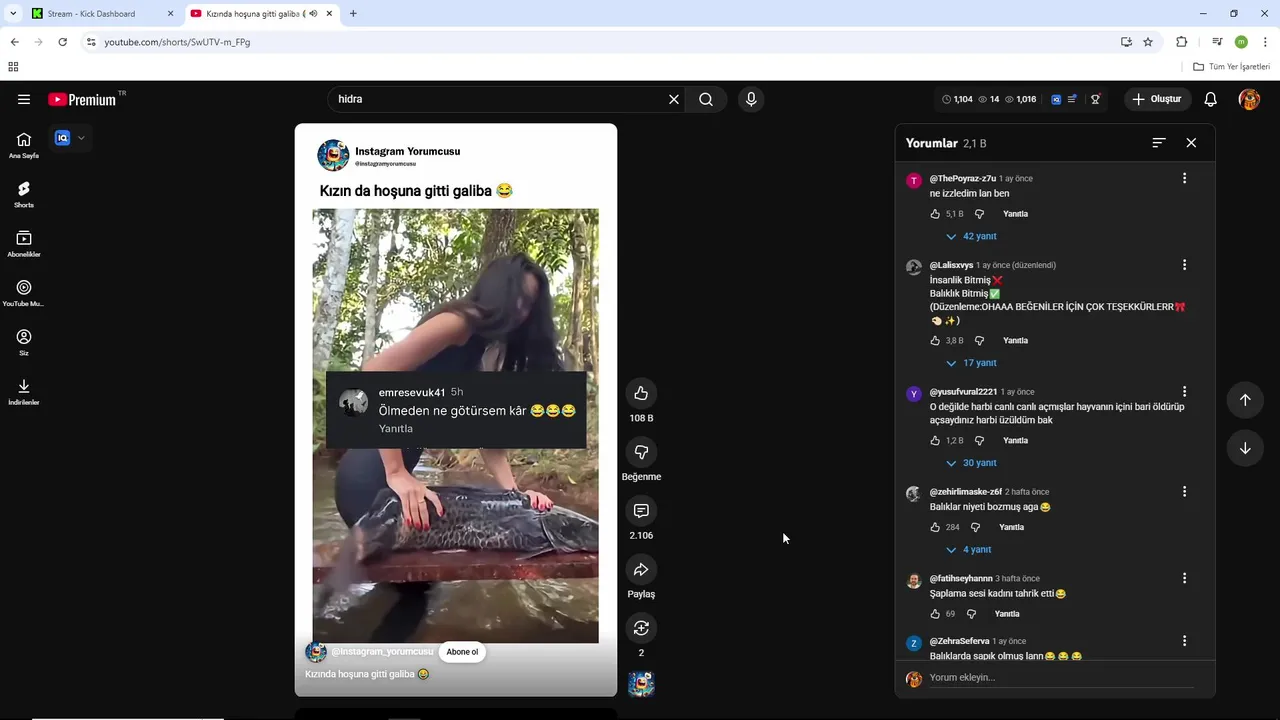Like the comment by @zehirlimaske-z6f
This screenshot has height=720, width=1280.
click(x=936, y=527)
